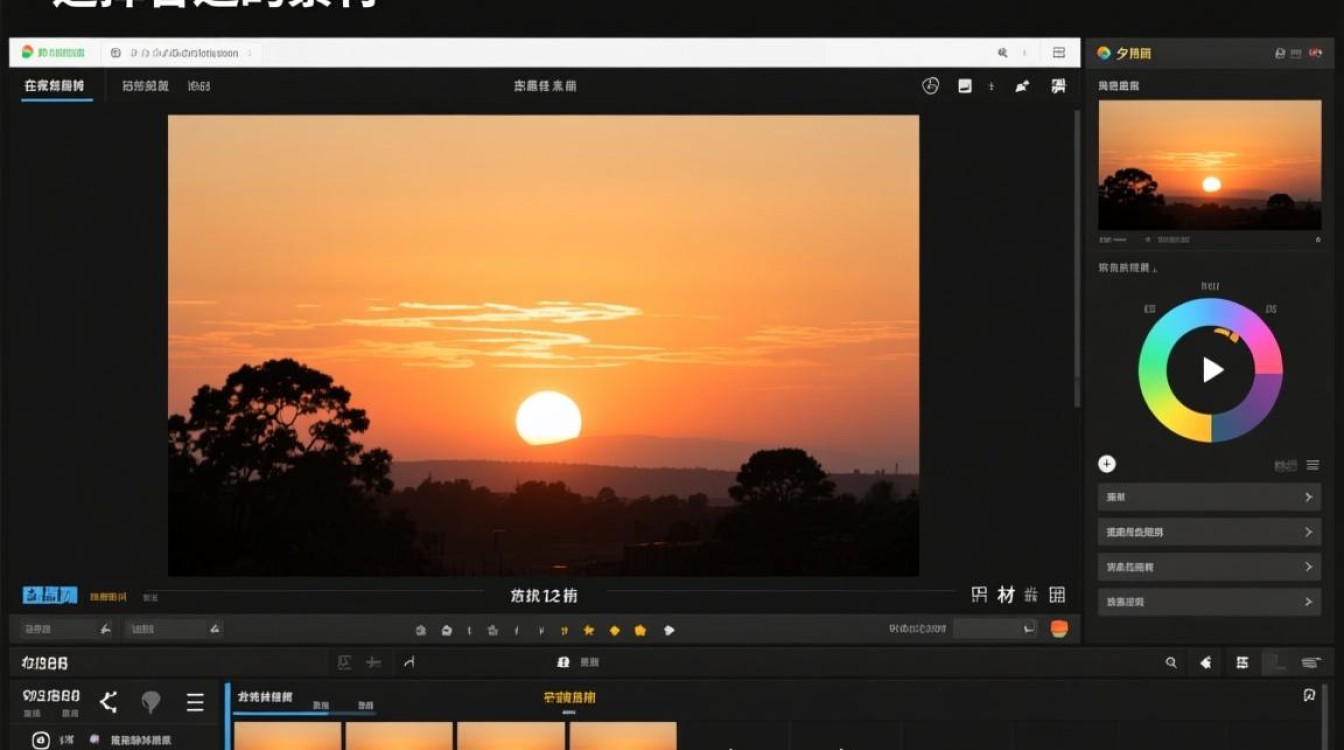The image size is (1344, 750).
Task: Switch to the tab right of the underlined tab
Action: (145, 86)
